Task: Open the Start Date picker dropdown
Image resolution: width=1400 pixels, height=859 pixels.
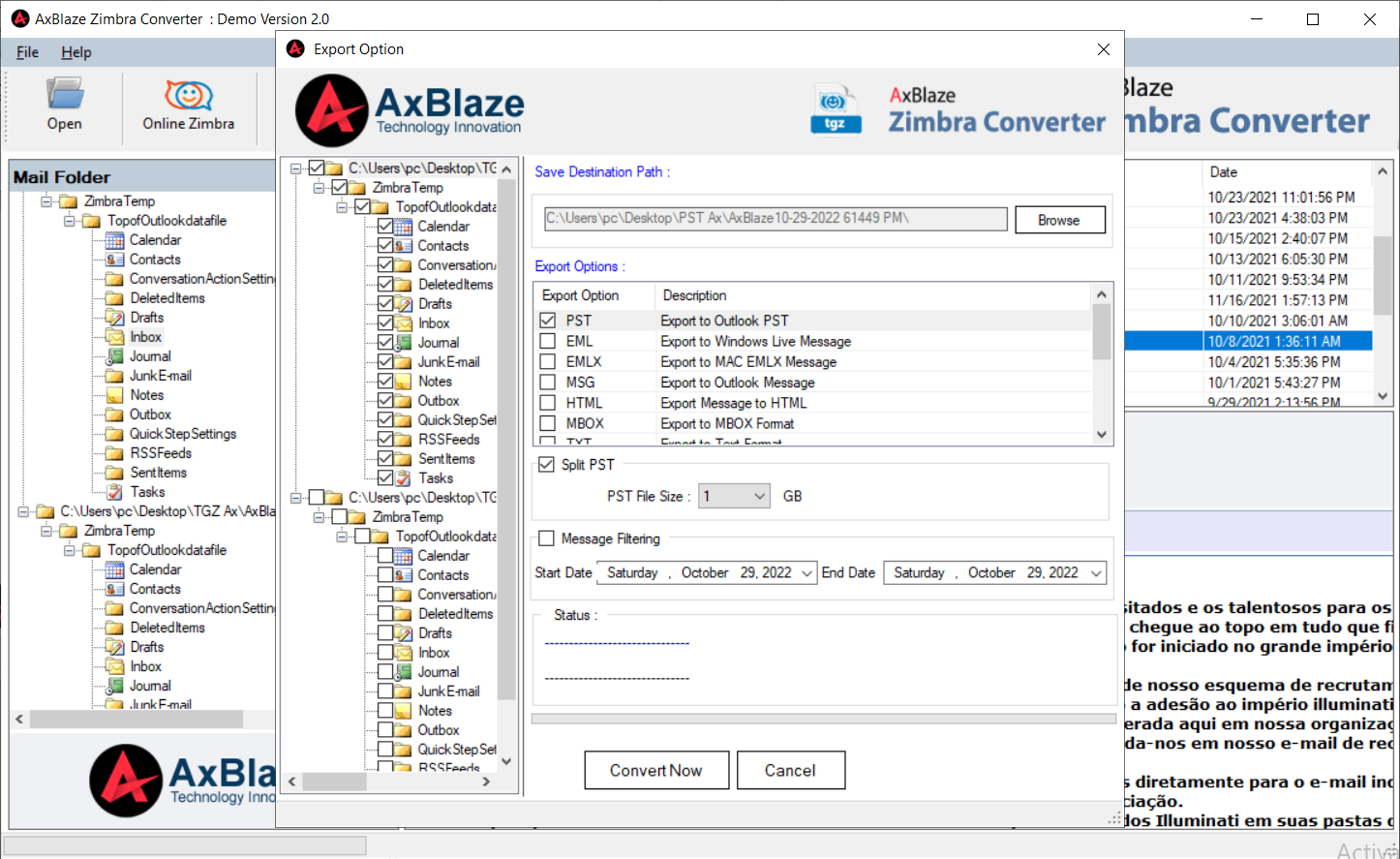Action: (807, 573)
